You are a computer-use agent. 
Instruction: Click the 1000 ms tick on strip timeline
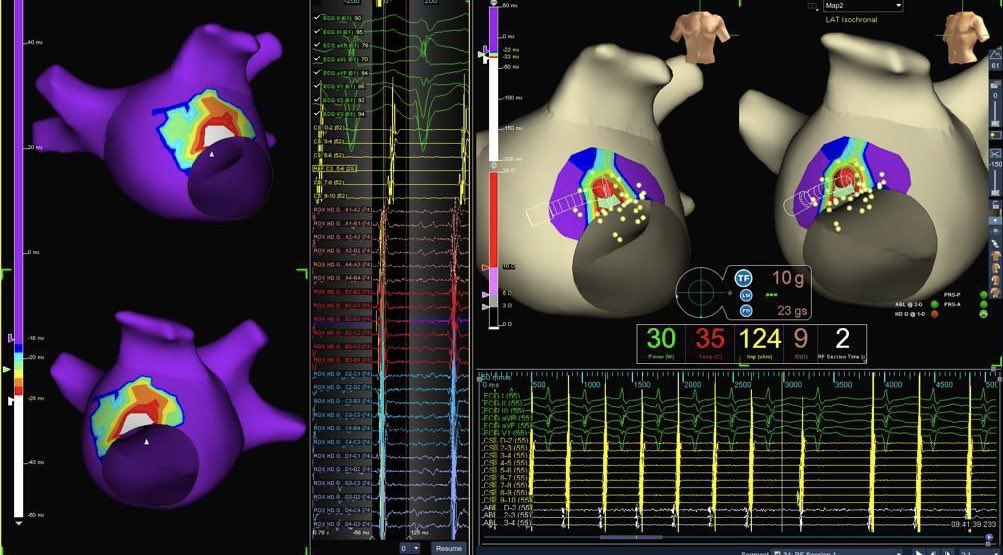[x=592, y=385]
